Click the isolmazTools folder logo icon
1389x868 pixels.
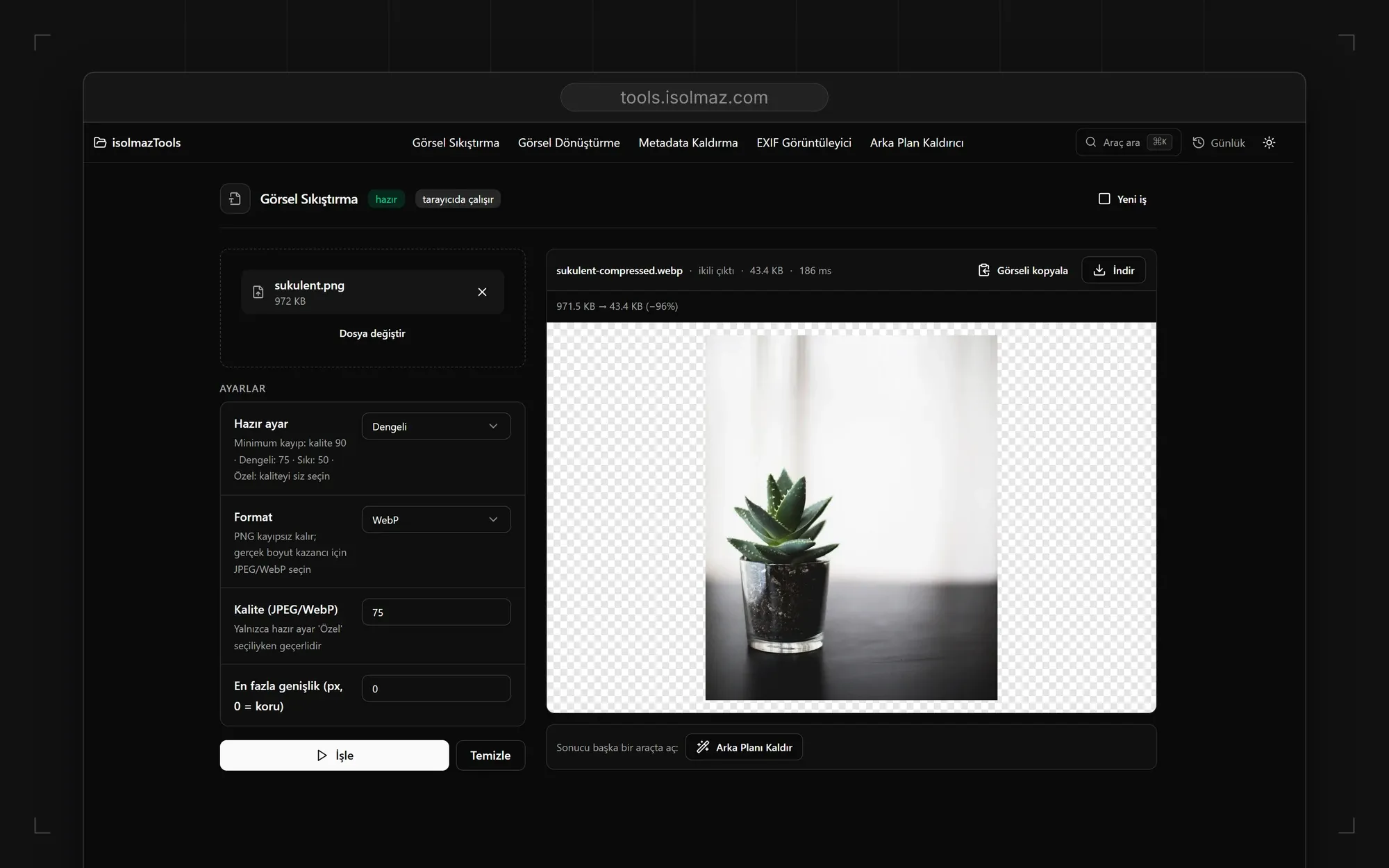(x=100, y=142)
